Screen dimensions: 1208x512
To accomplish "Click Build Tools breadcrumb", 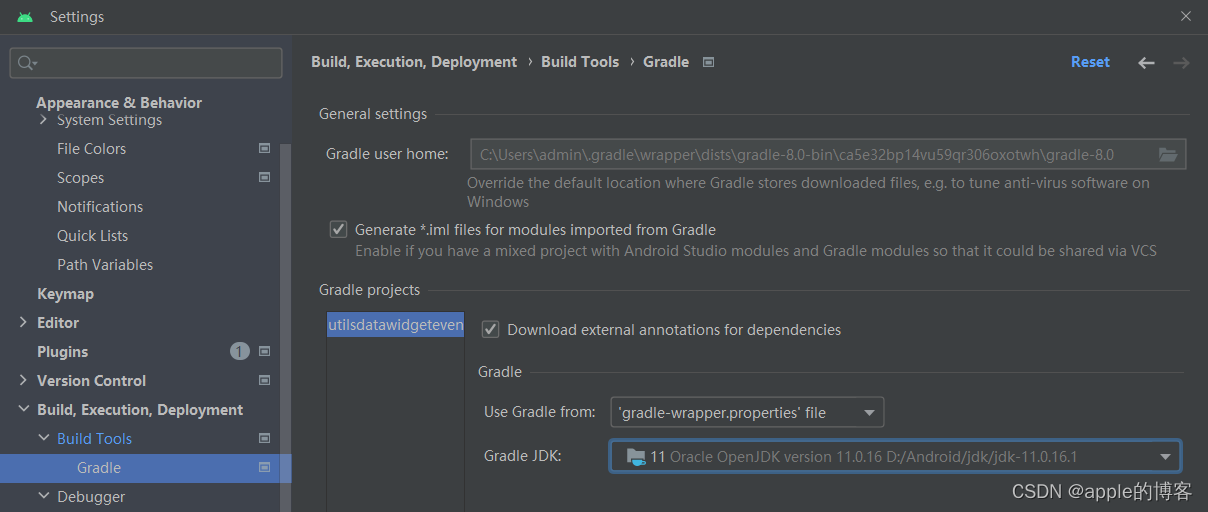I will [580, 62].
